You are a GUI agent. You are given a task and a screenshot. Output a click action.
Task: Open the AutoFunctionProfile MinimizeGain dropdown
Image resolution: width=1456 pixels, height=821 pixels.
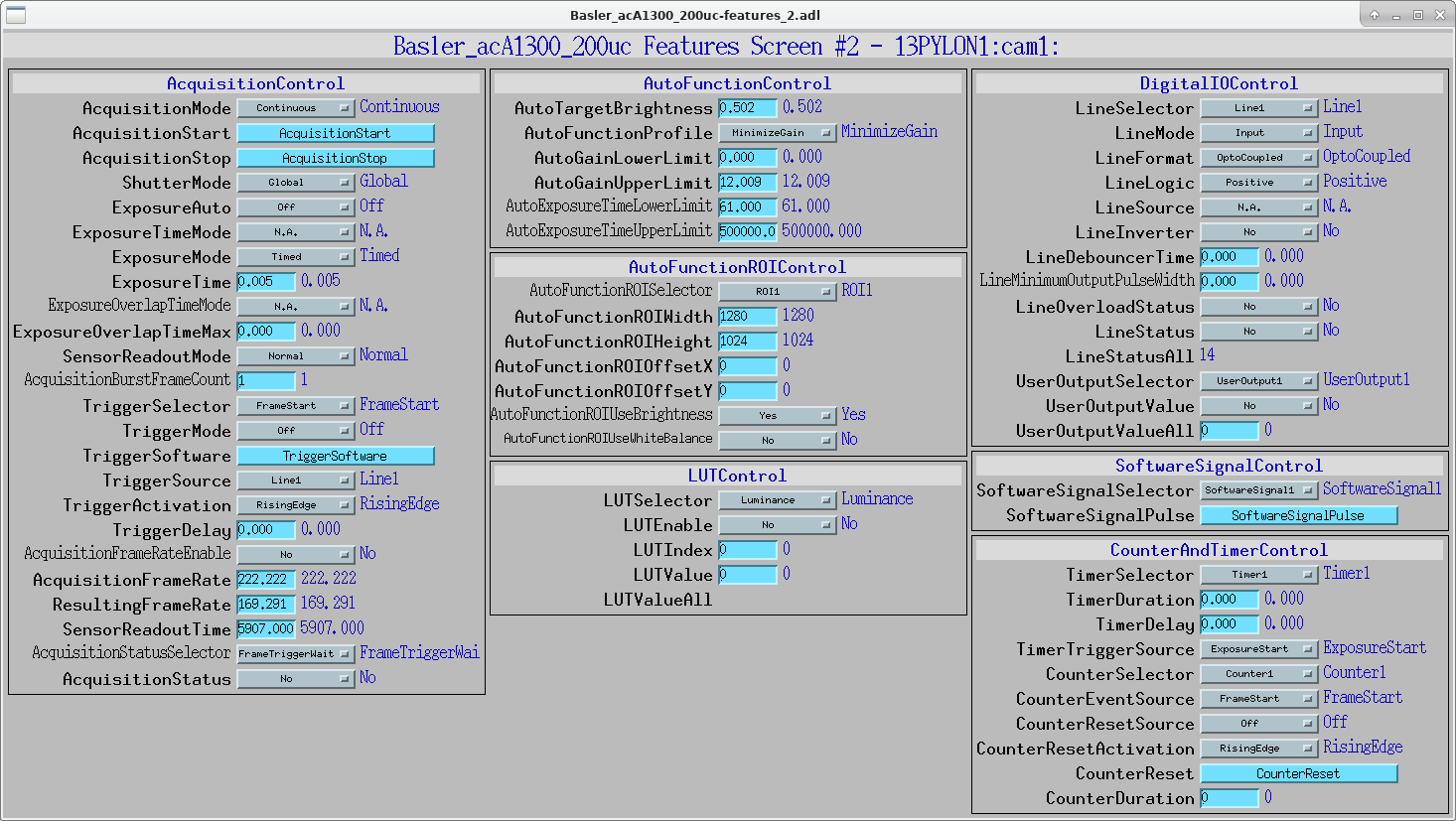778,133
